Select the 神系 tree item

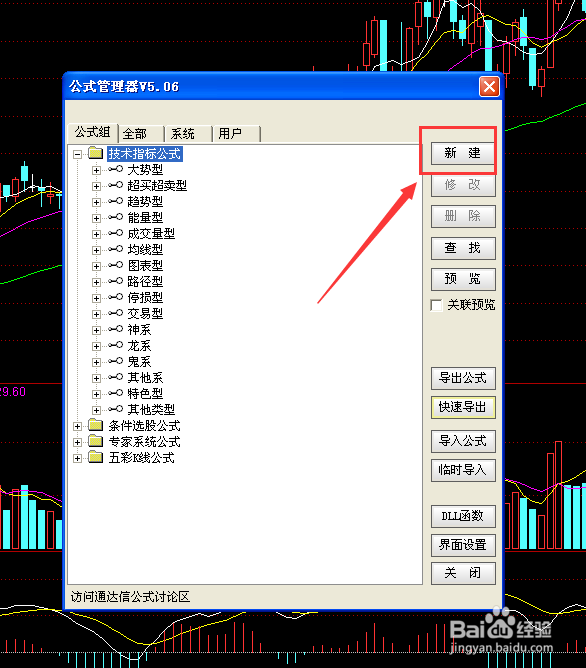click(x=139, y=330)
